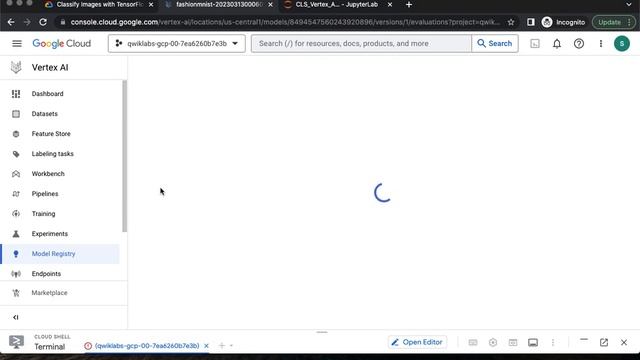Open Labeling tasks page
The height and width of the screenshot is (360, 640).
pos(53,154)
